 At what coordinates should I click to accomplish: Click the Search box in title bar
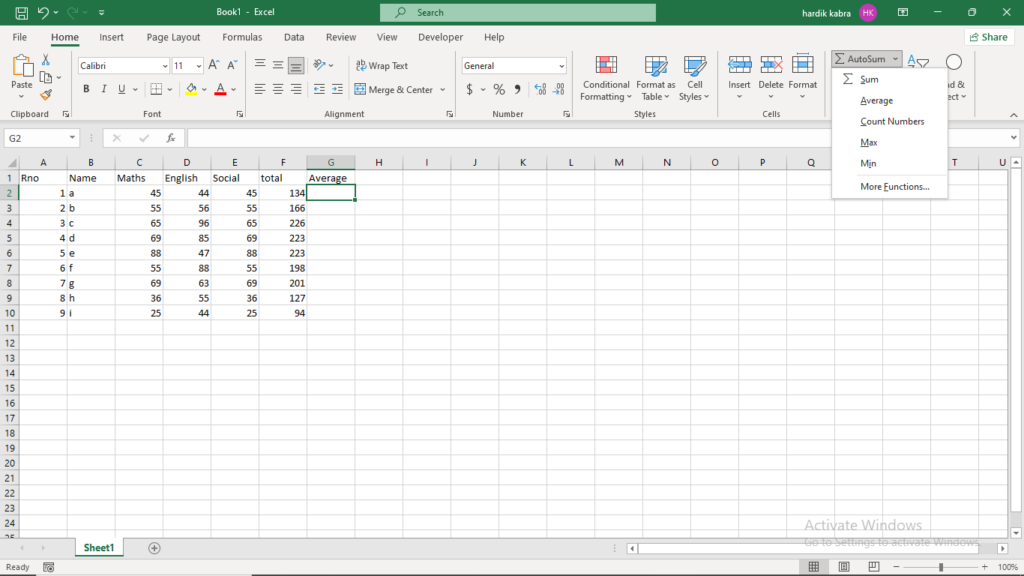click(x=518, y=12)
